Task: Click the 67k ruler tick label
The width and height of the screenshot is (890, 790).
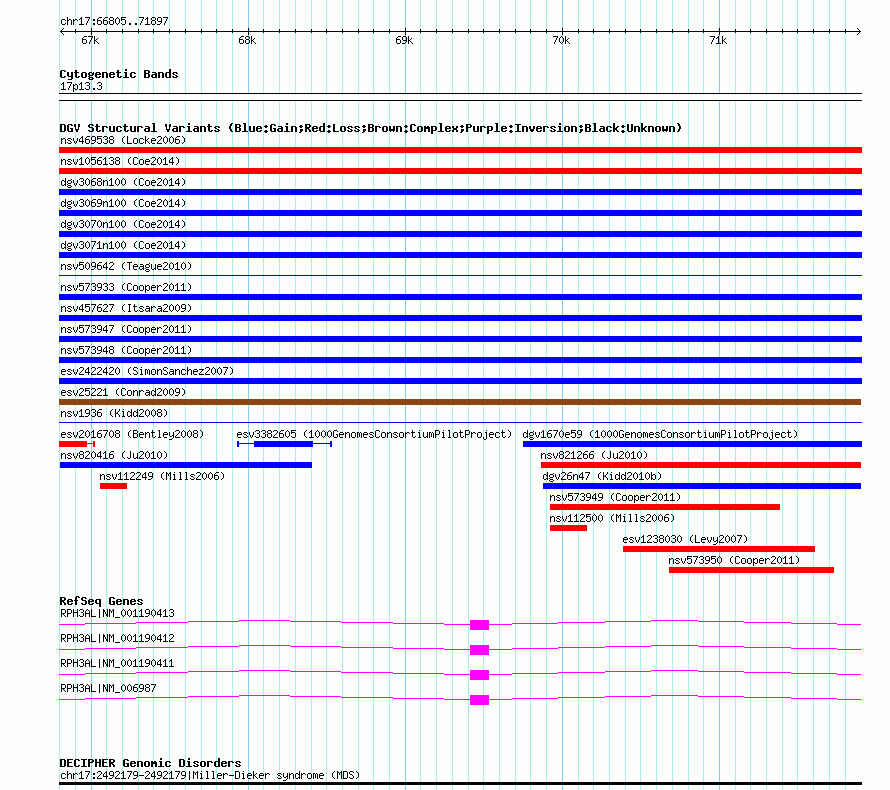Action: [x=90, y=40]
